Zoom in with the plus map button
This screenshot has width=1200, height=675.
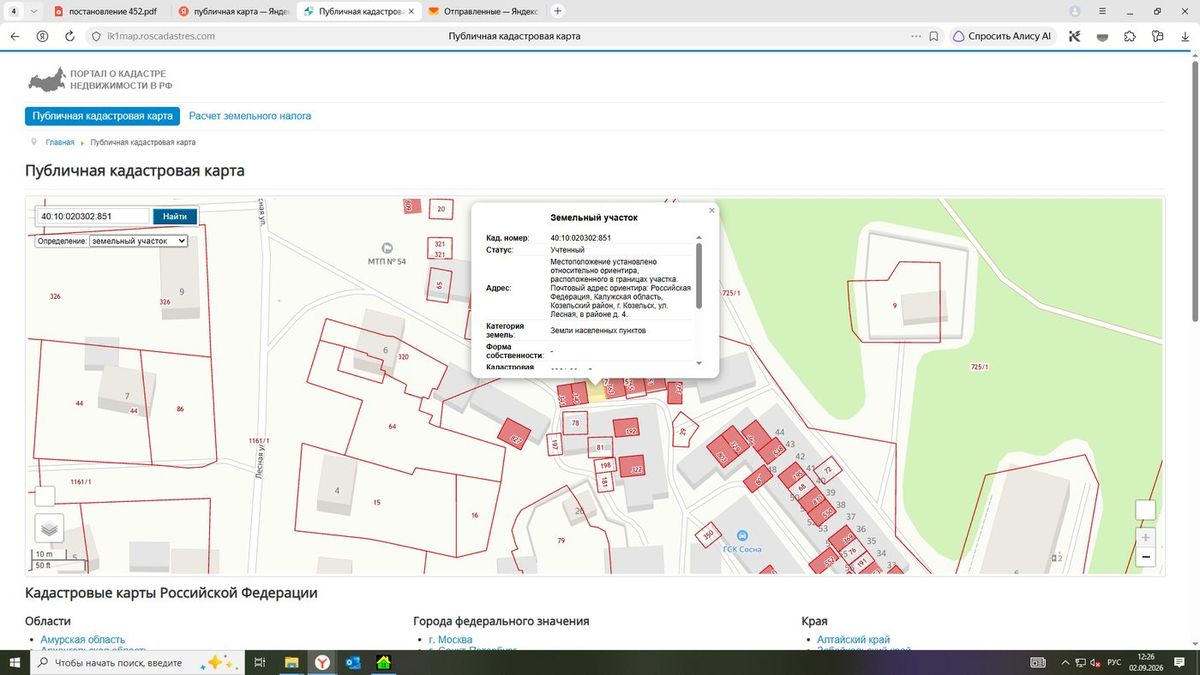1146,537
